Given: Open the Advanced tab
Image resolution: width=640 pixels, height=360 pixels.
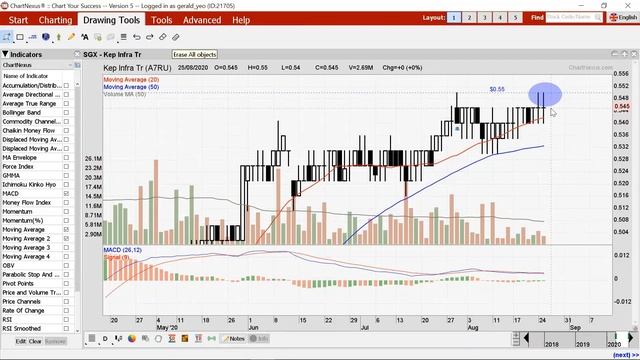Looking at the screenshot, I should (x=202, y=20).
